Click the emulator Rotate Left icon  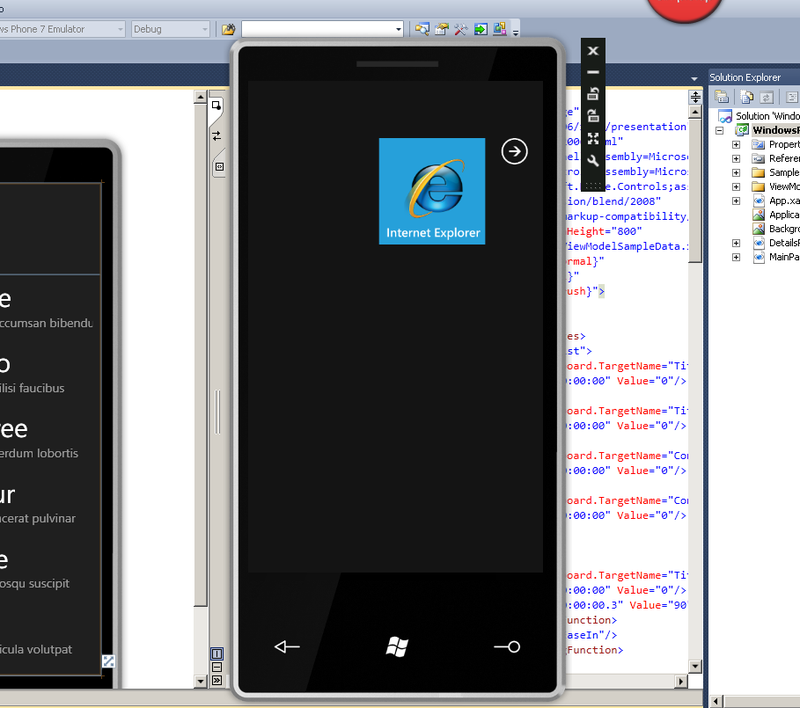coord(593,94)
